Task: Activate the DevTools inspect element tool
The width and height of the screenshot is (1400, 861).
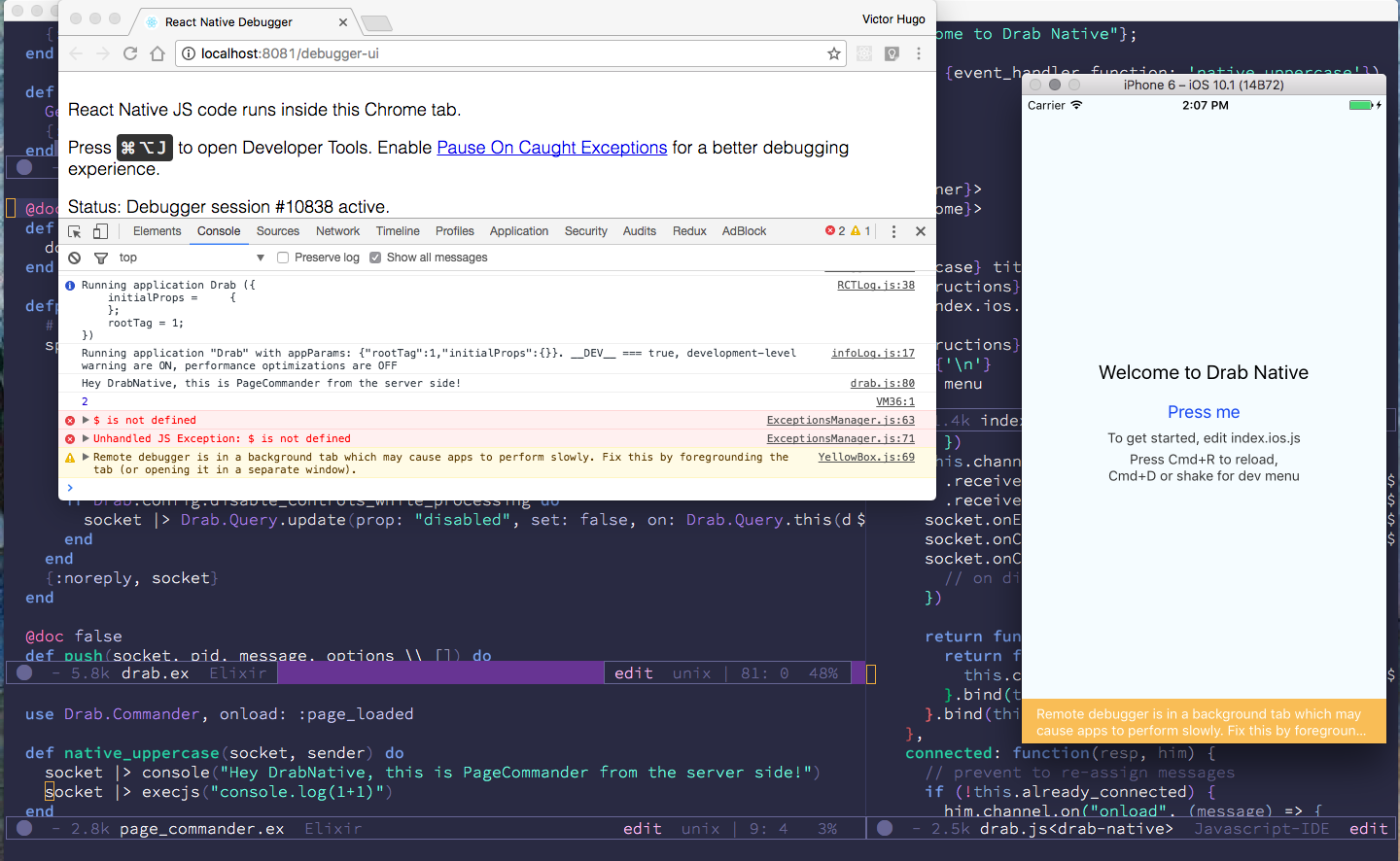Action: point(75,231)
